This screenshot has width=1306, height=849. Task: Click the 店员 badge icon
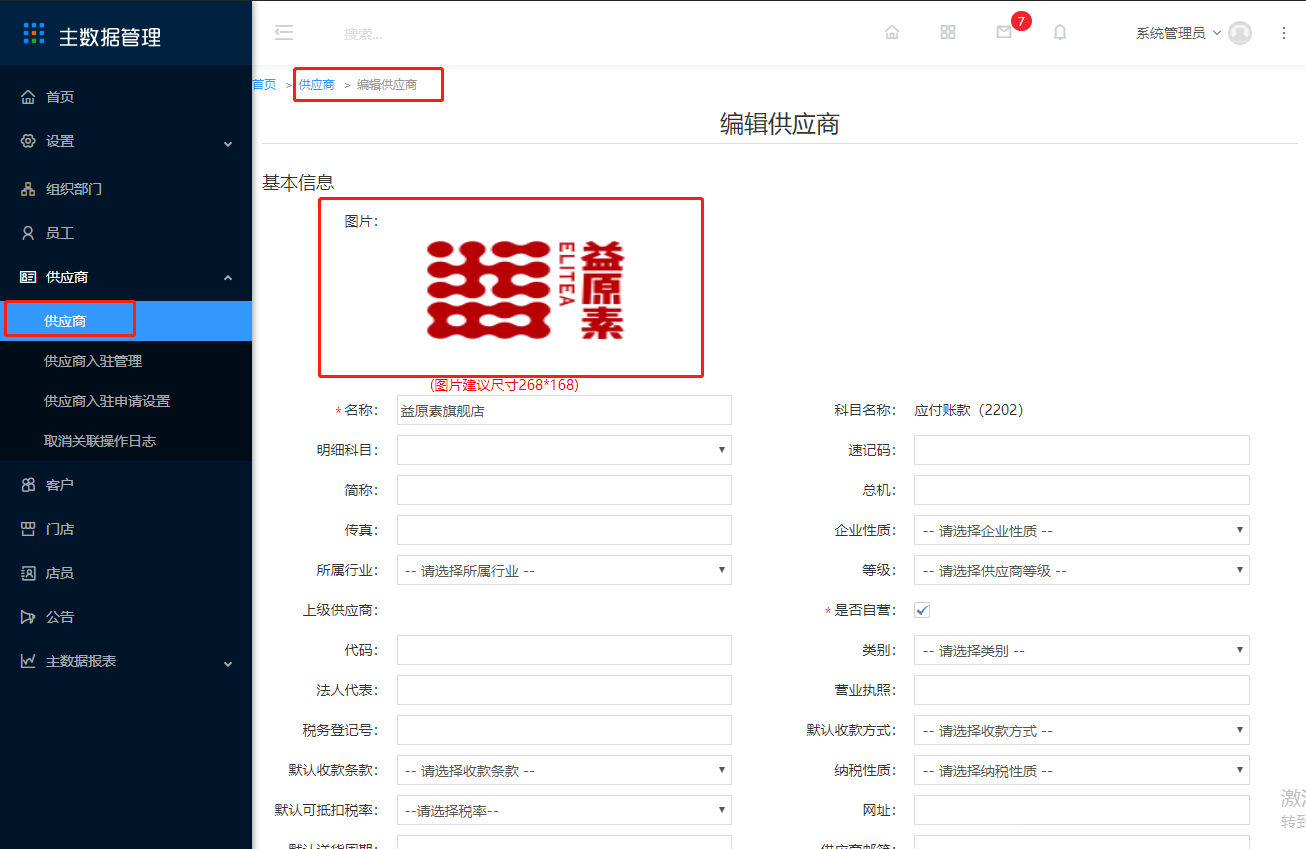click(28, 573)
